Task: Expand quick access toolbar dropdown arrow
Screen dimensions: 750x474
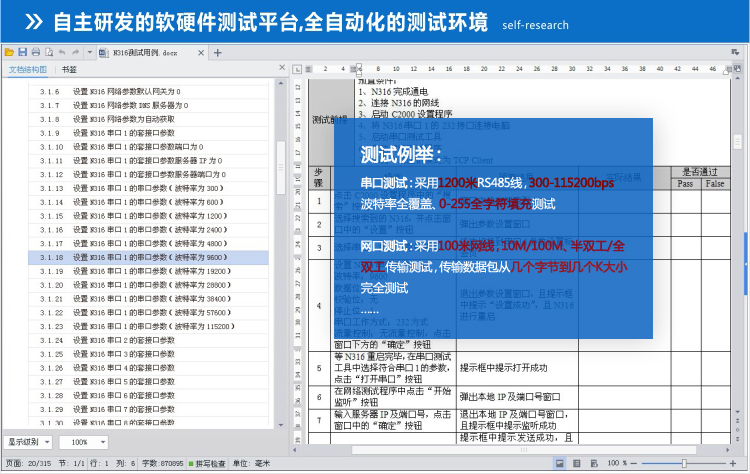Action: tap(90, 52)
